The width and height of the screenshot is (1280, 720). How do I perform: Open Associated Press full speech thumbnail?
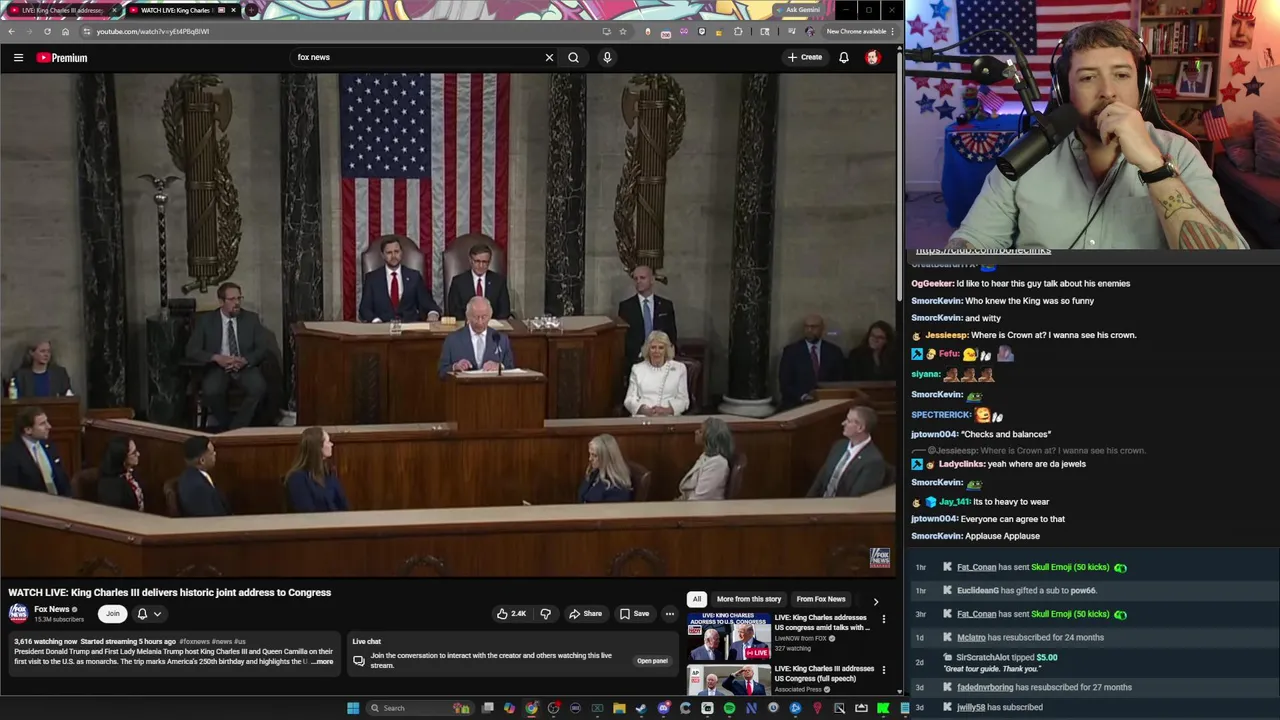click(x=729, y=680)
